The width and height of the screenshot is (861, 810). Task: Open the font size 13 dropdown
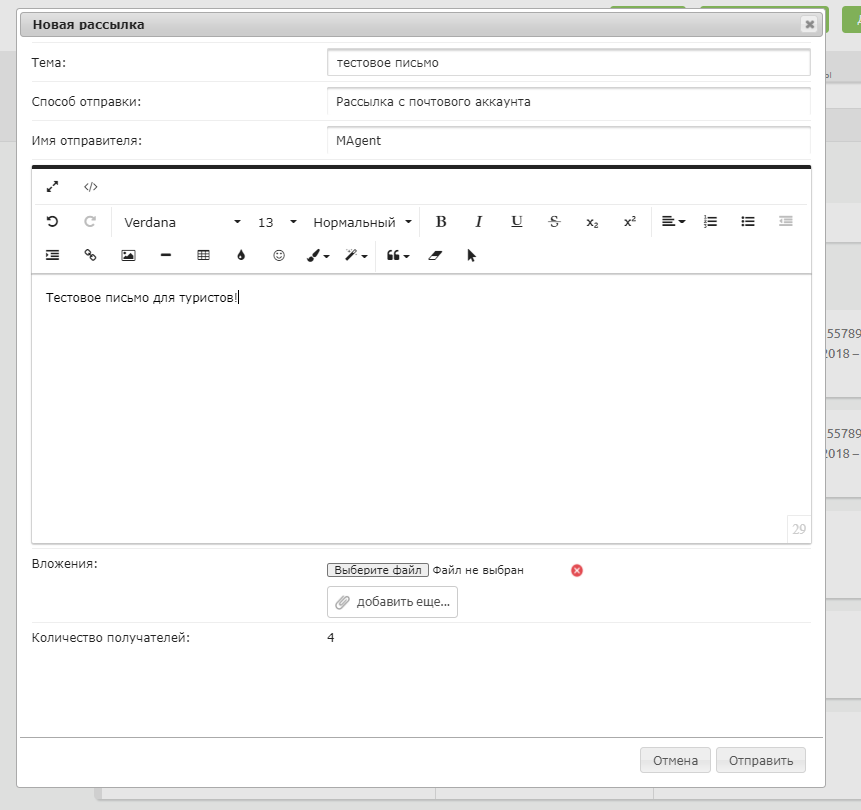click(277, 222)
